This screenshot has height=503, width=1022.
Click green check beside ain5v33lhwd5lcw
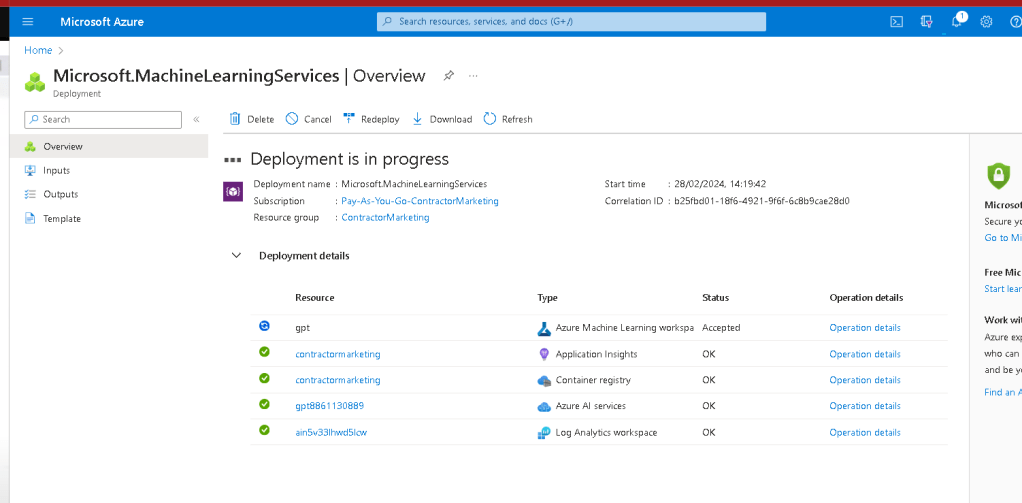point(264,430)
